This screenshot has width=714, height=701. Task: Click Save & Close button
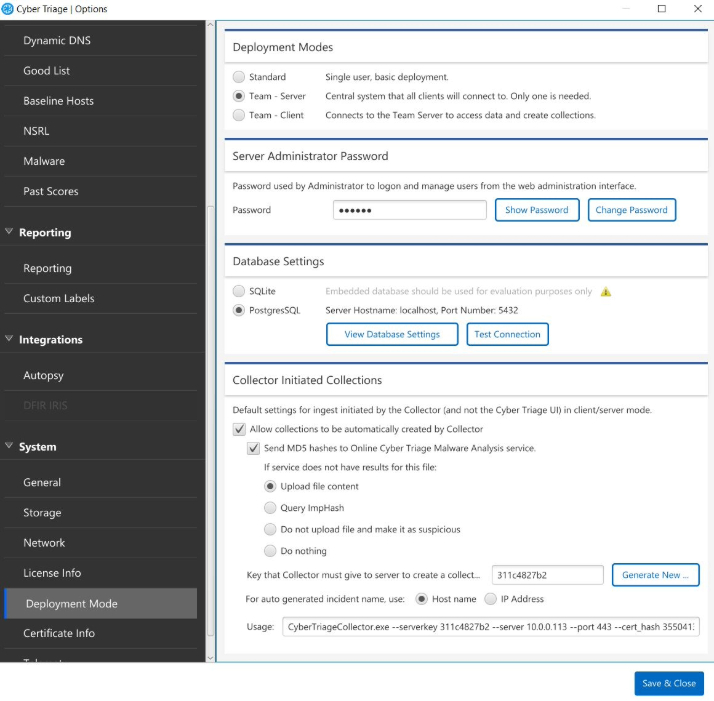pos(668,683)
